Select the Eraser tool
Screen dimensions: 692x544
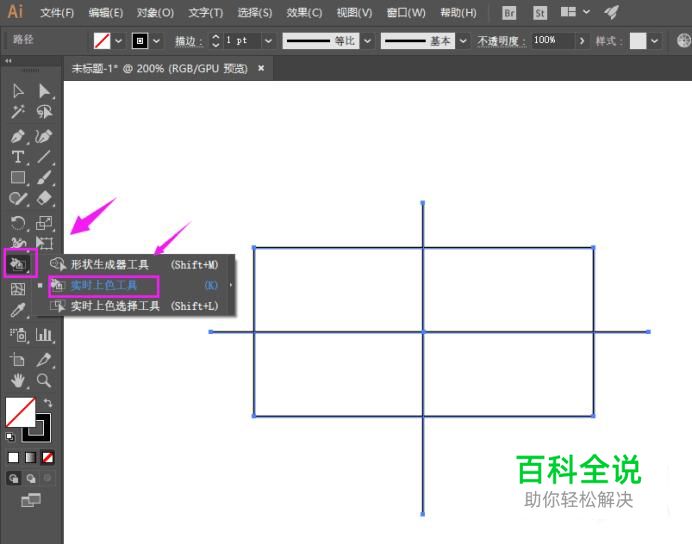pos(44,199)
